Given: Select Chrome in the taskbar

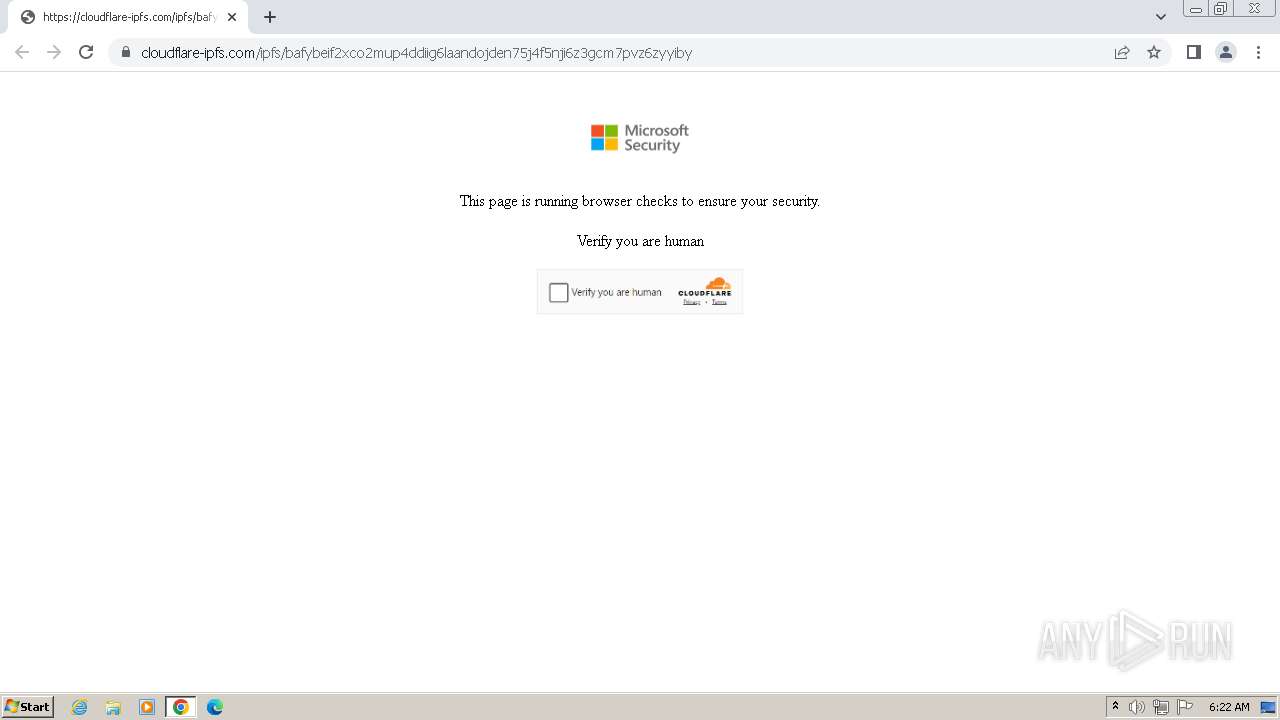Looking at the screenshot, I should 181,707.
